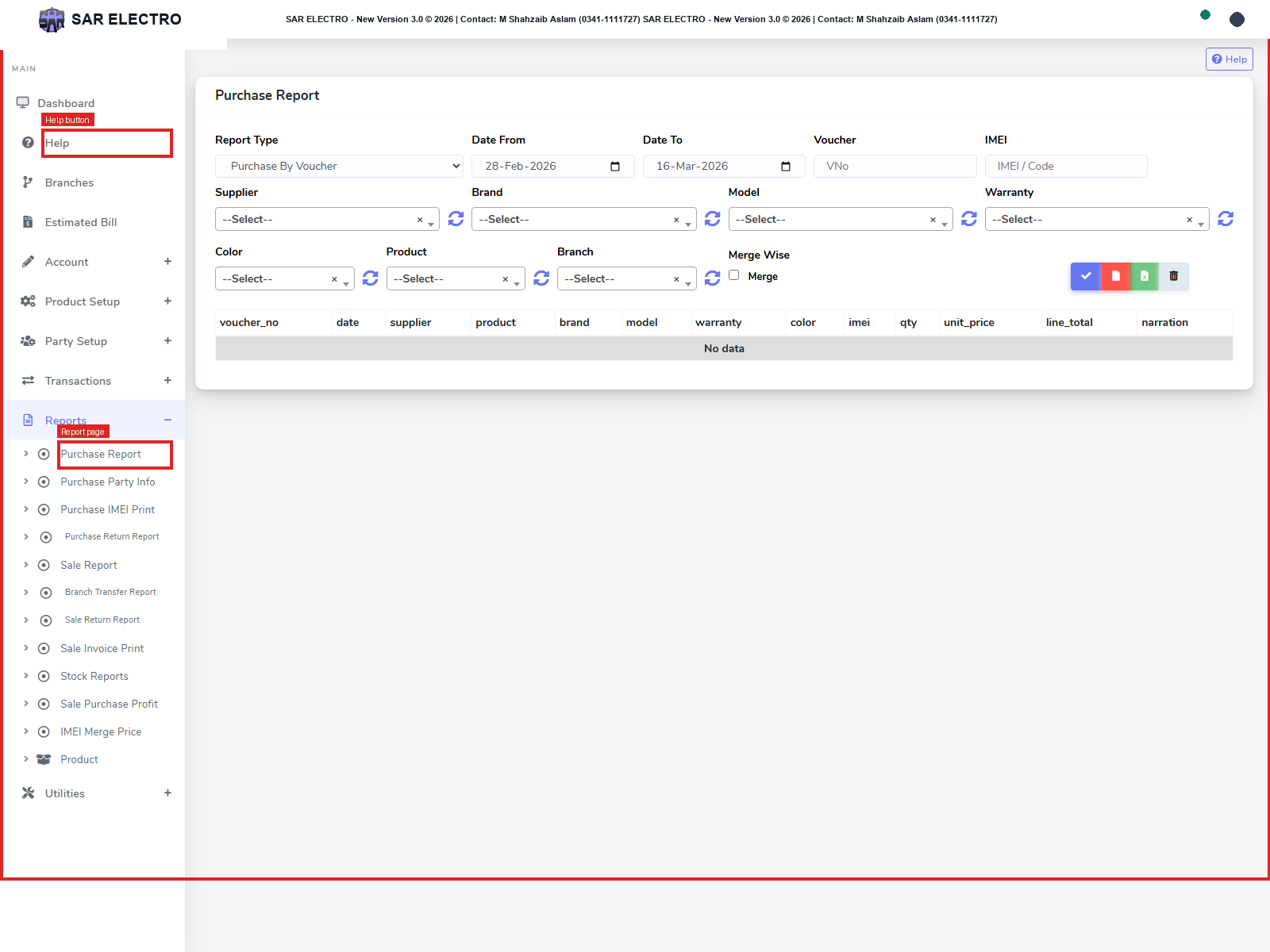Open the Report Type dropdown
Screen dimensions: 1270x952
click(339, 167)
